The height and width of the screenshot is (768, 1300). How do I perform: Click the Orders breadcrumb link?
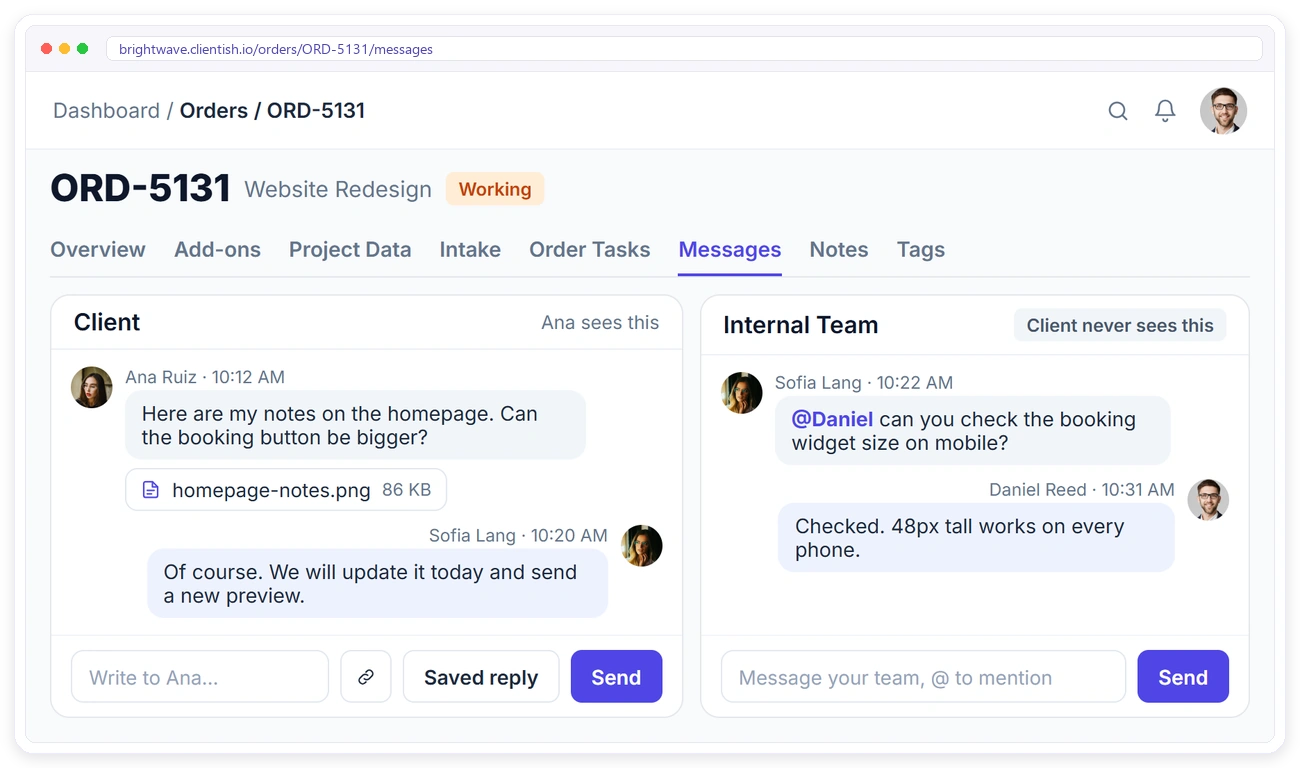(x=213, y=111)
